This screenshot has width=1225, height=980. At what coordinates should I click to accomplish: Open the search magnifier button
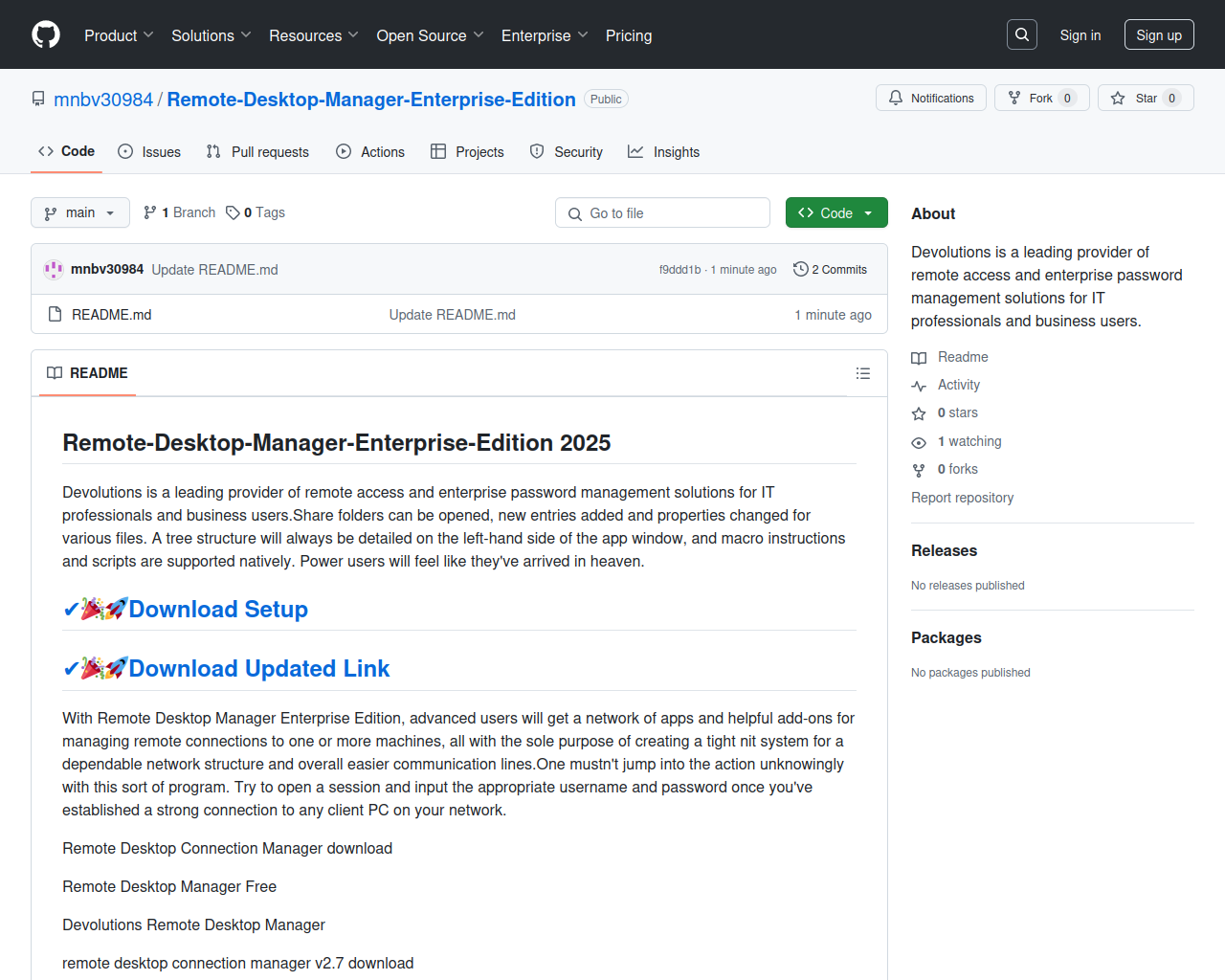[x=1022, y=34]
